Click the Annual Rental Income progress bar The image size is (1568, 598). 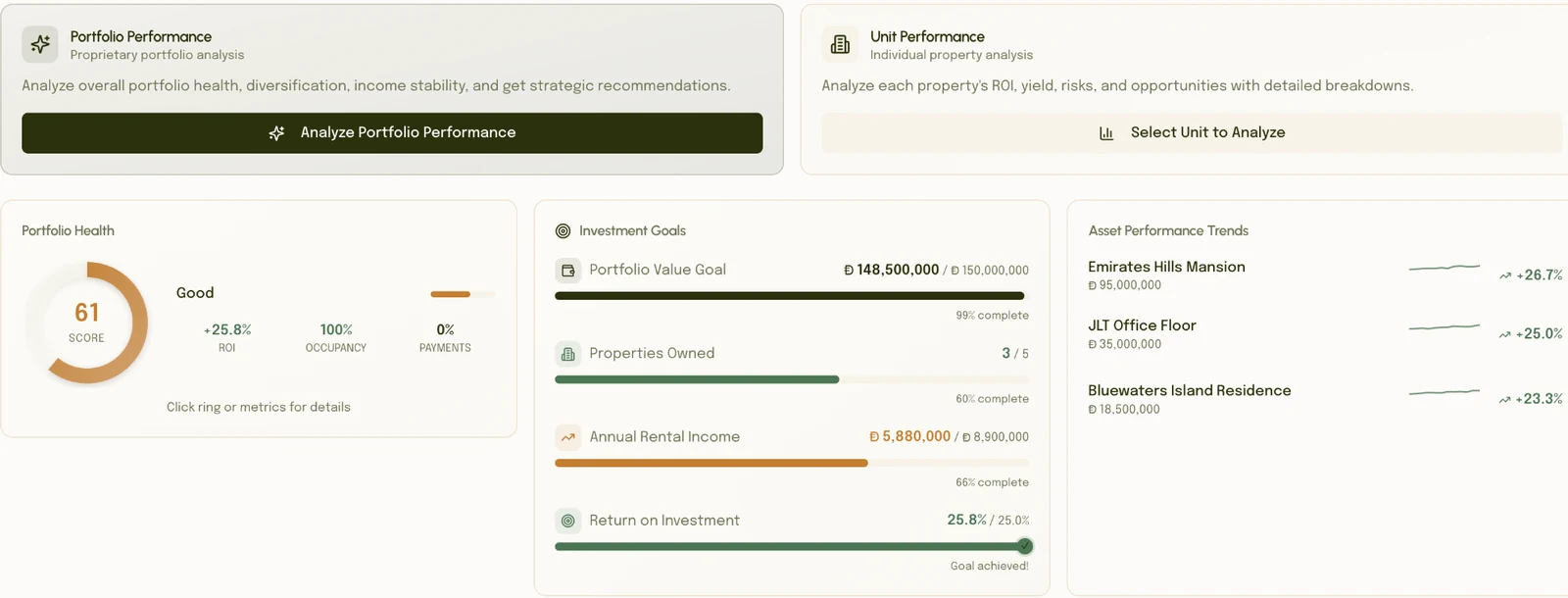(792, 463)
